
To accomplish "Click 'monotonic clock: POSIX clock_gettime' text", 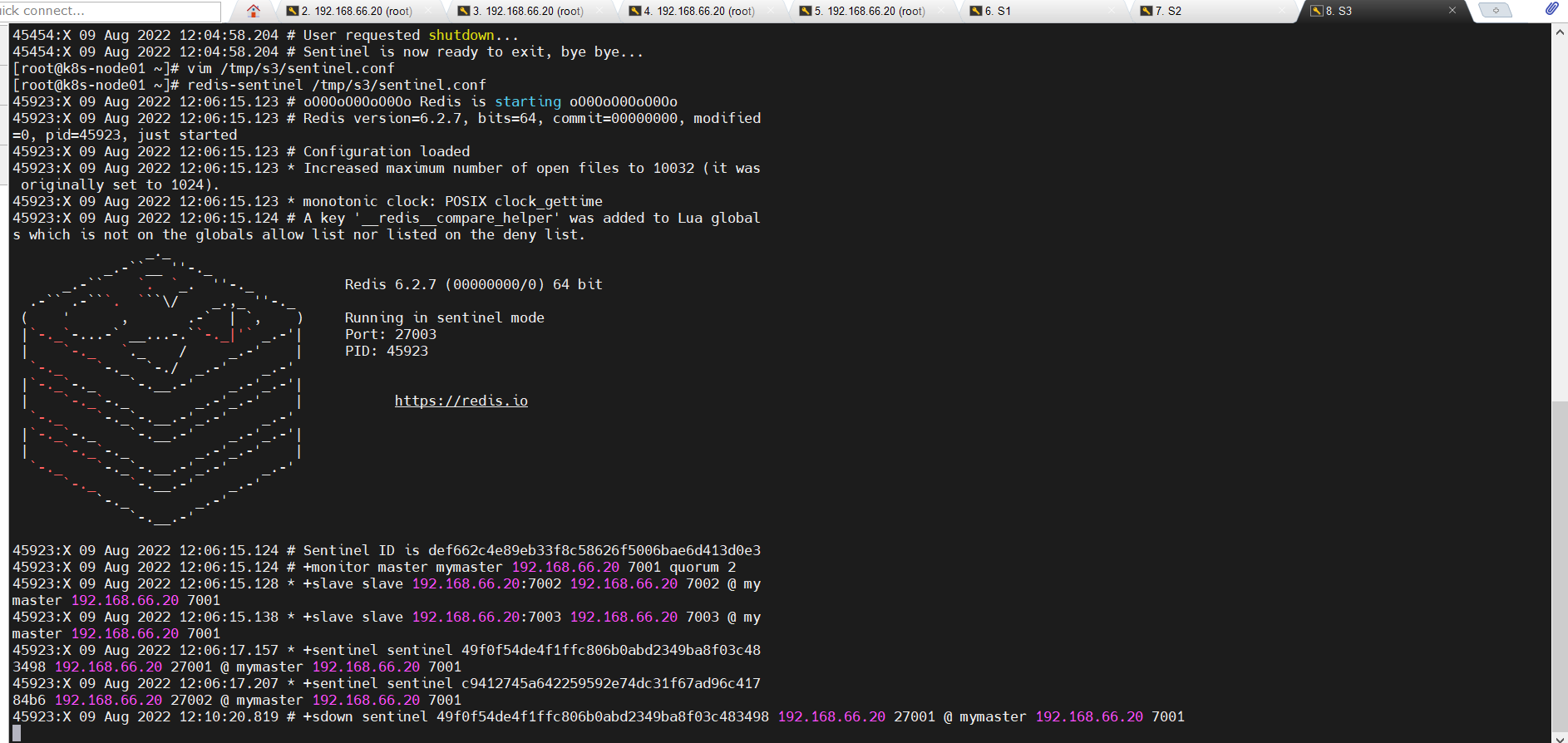I will click(453, 201).
